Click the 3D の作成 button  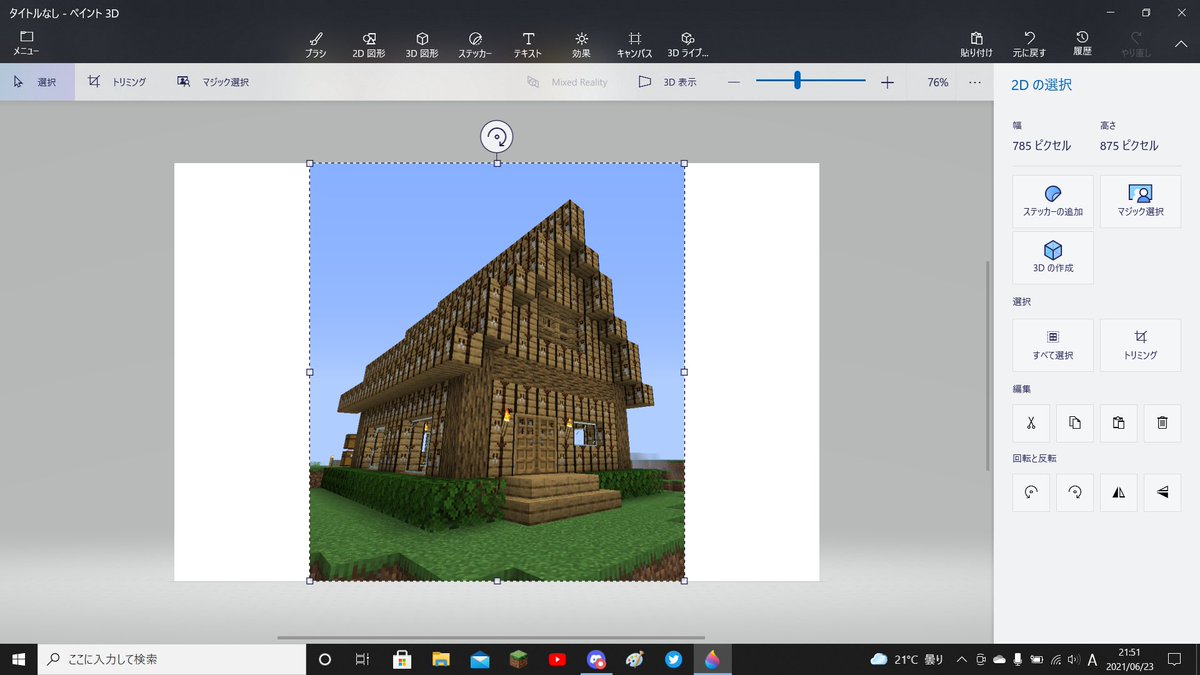click(x=1053, y=258)
